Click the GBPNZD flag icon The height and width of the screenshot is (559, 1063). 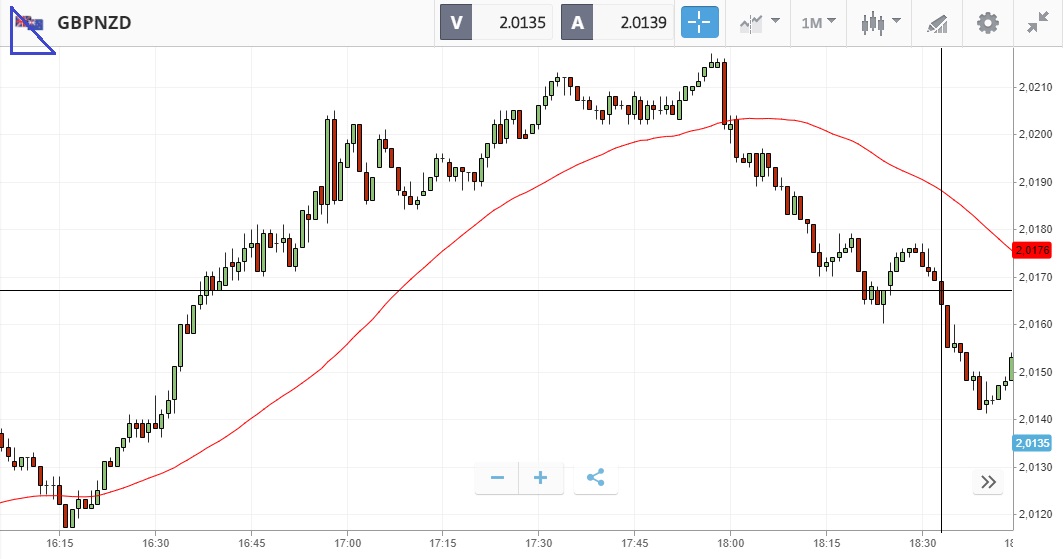[x=28, y=22]
